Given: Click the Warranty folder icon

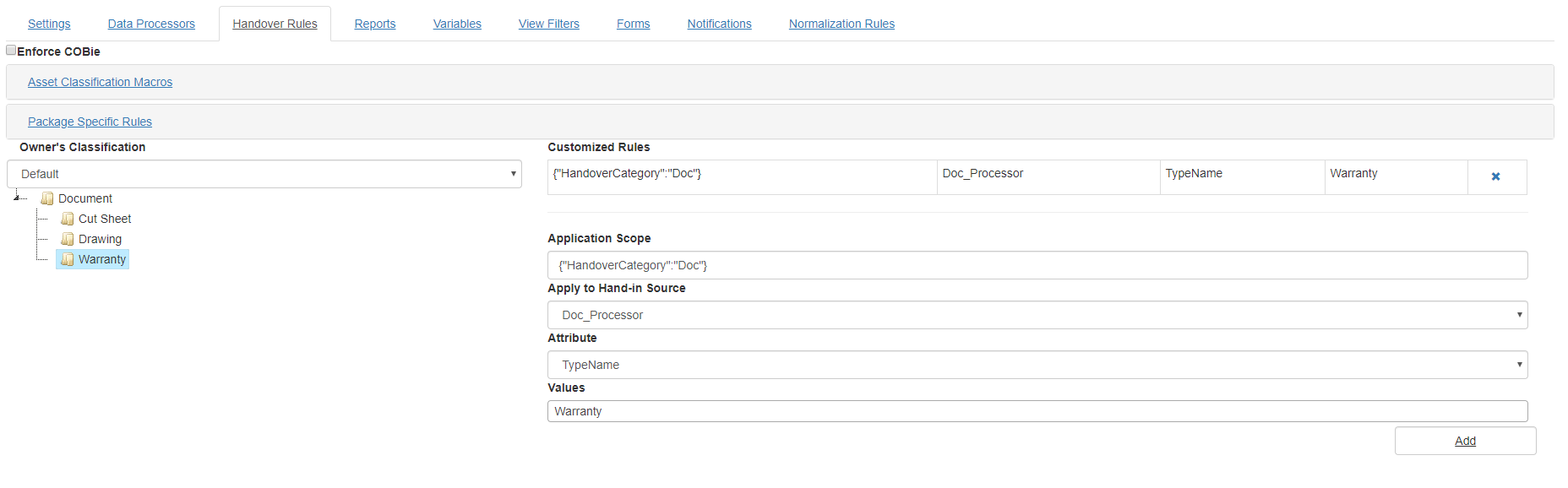Looking at the screenshot, I should (x=68, y=259).
